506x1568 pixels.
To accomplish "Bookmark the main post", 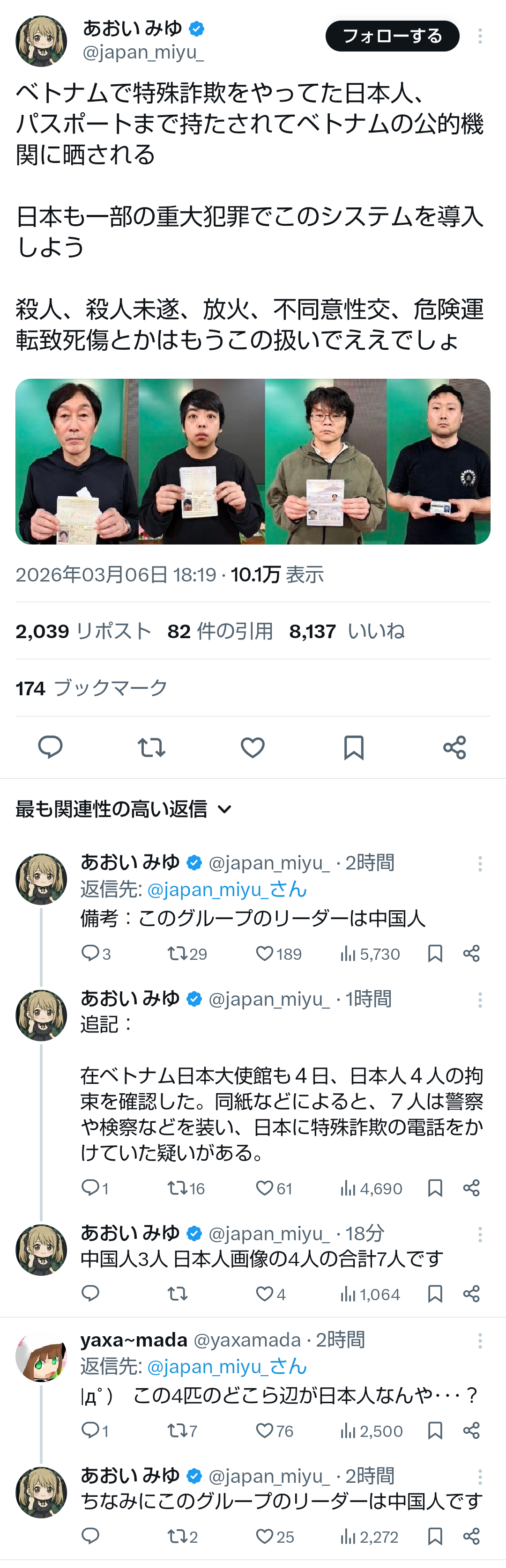I will point(353,747).
